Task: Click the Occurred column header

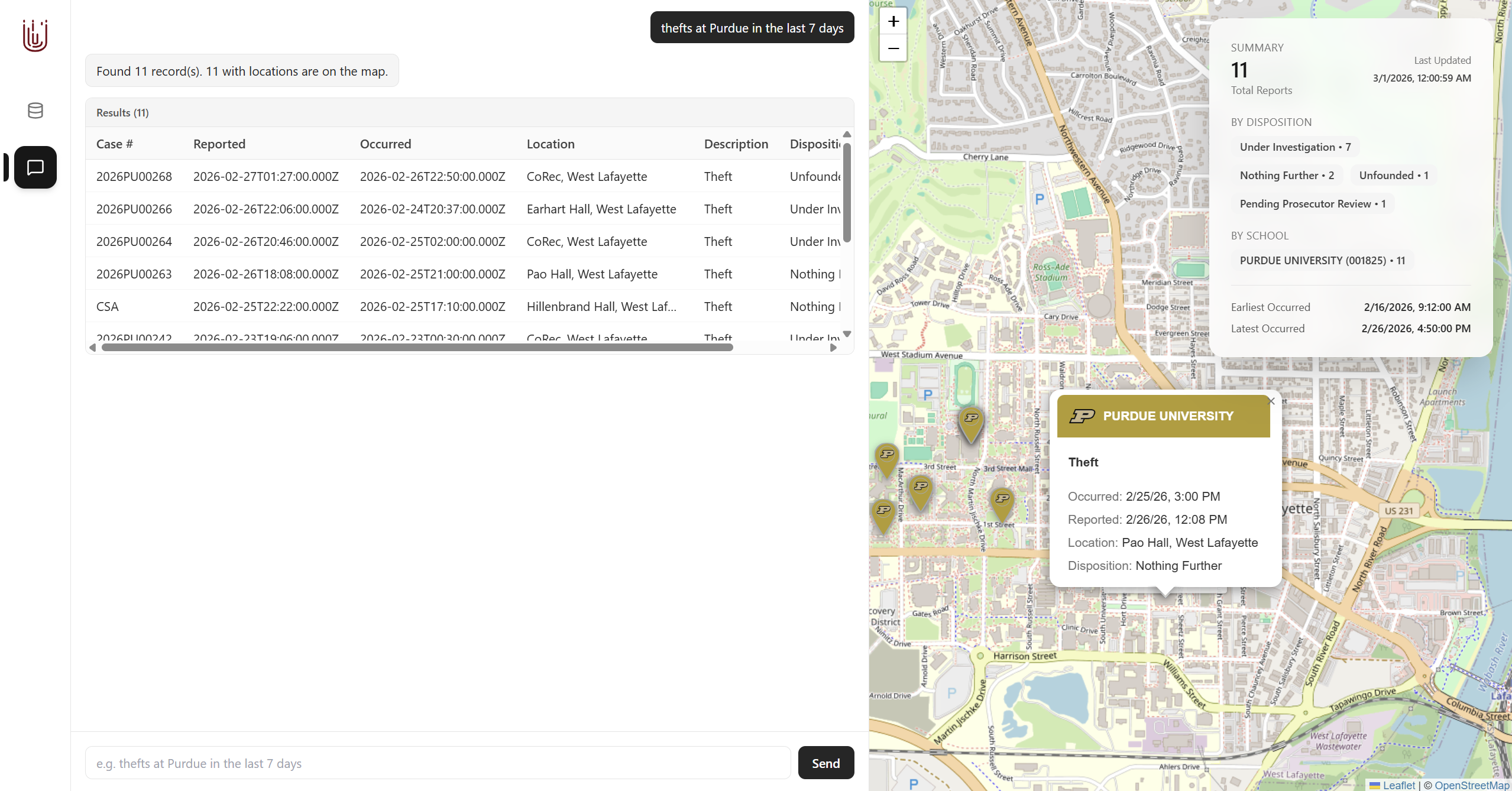Action: click(x=385, y=144)
